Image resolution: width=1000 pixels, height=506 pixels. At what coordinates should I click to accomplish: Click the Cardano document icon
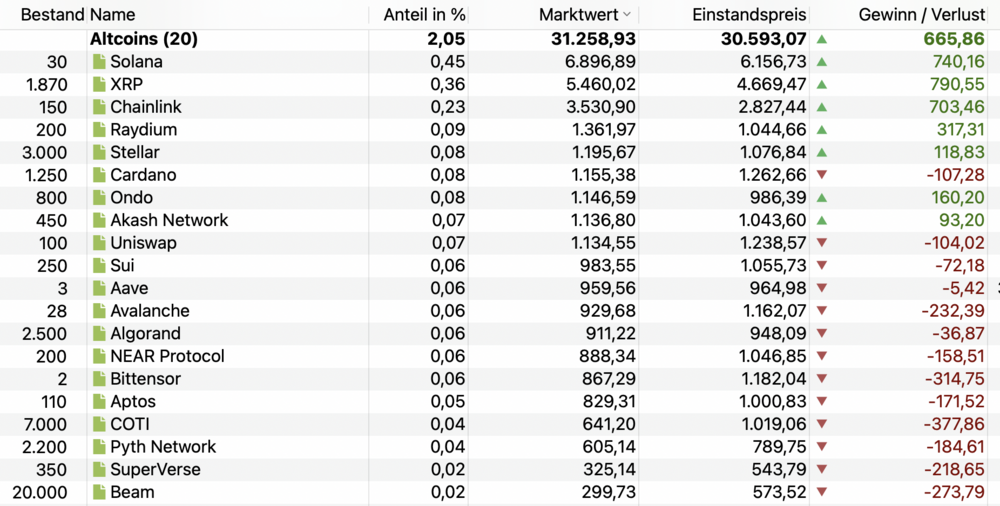[x=99, y=175]
